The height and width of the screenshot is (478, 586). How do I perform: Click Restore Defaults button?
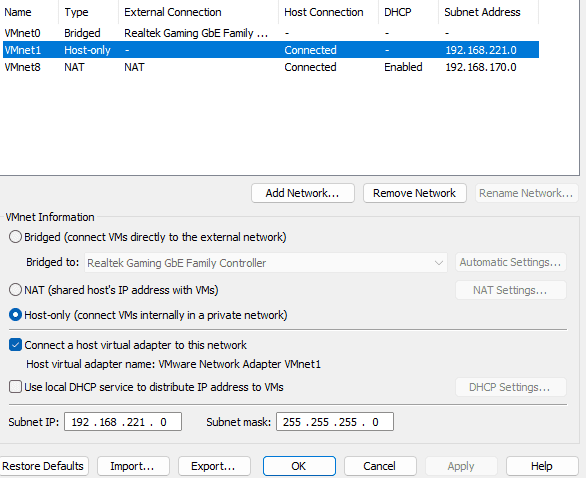tap(43, 466)
